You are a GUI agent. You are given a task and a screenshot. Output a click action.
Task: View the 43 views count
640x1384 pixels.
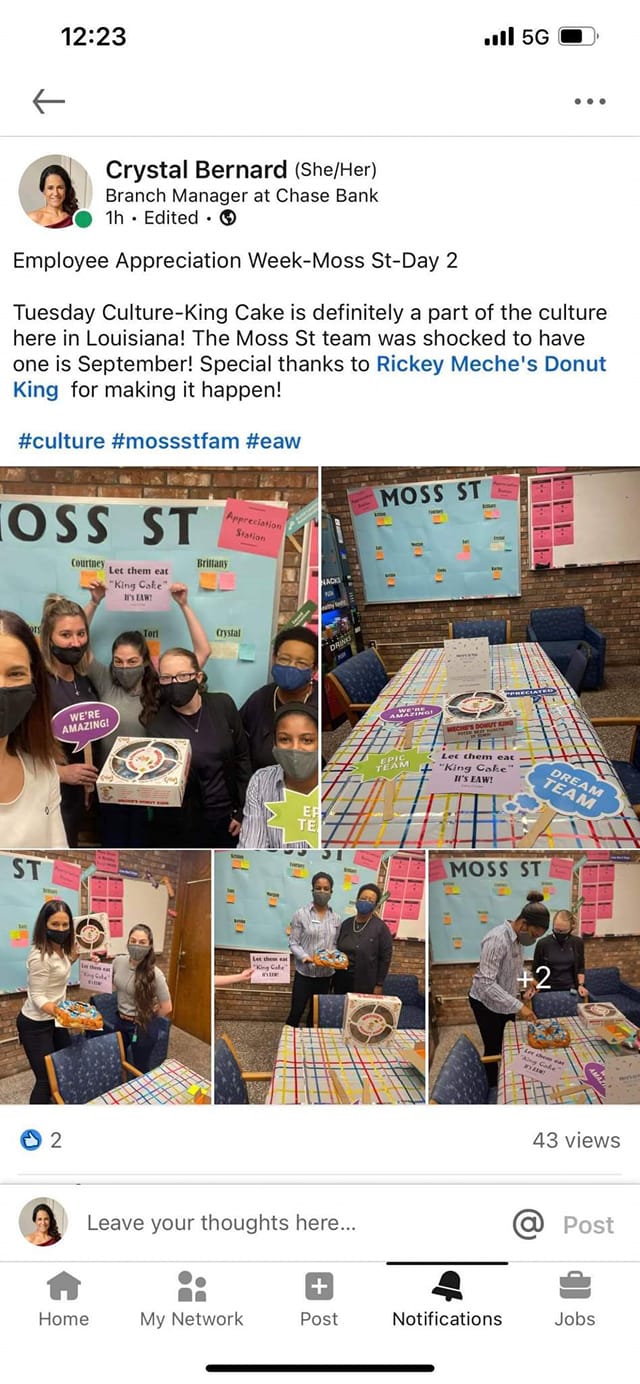coord(576,1140)
